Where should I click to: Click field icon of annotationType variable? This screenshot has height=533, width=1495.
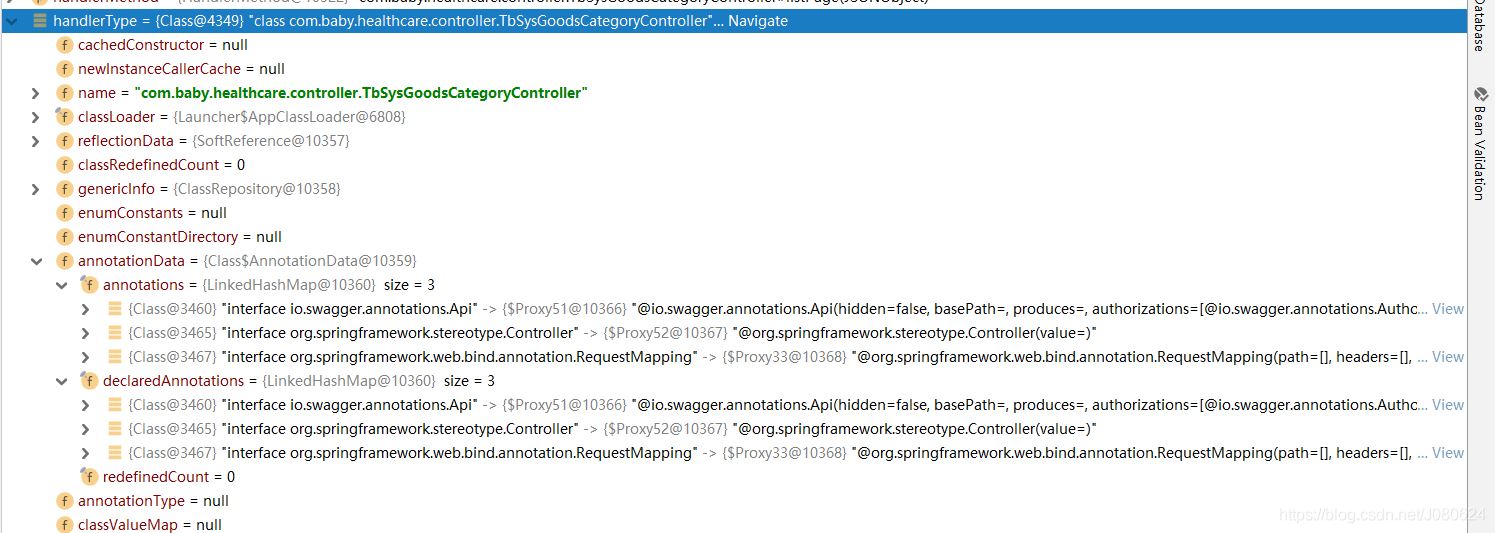click(x=65, y=501)
